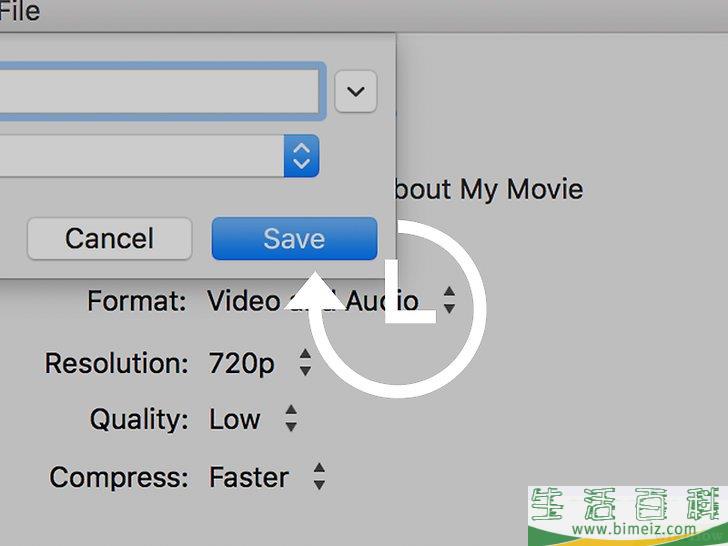Click the My Movie title text
This screenshot has width=728, height=546.
(521, 189)
